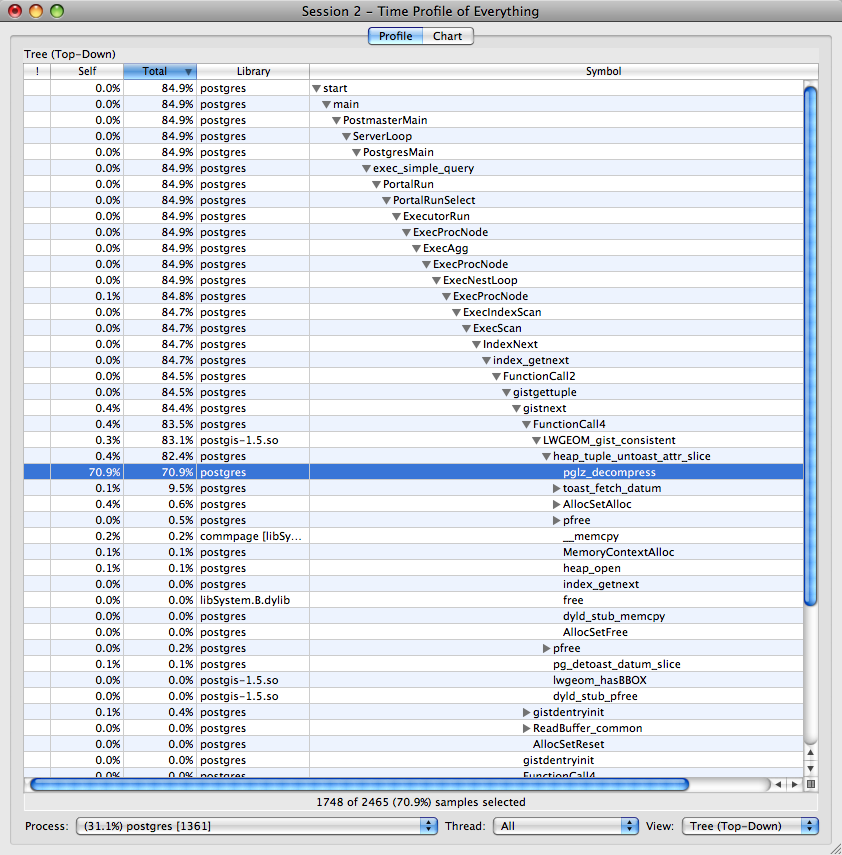
Task: Expand the AllocSetAlloc disclosure triangle
Action: (557, 504)
